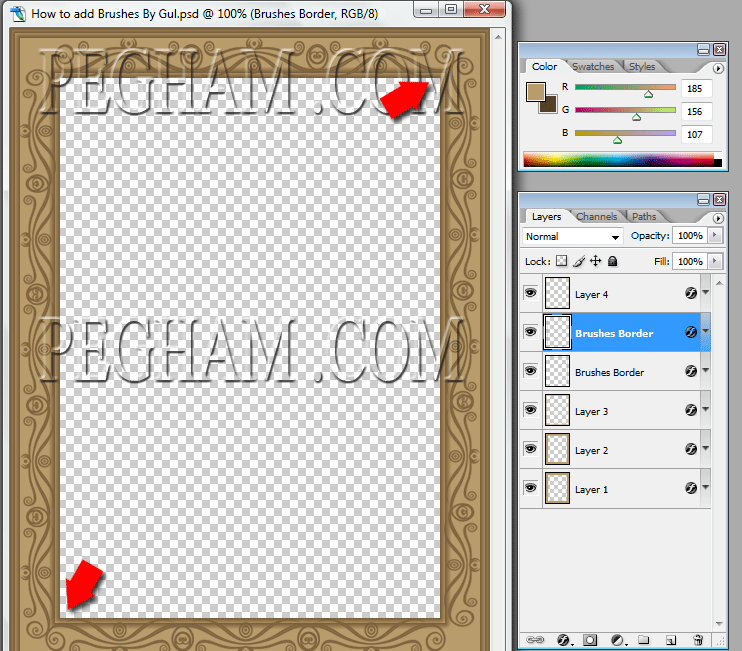Viewport: 742px width, 651px height.
Task: Select Layer 4 by name
Action: click(x=592, y=295)
